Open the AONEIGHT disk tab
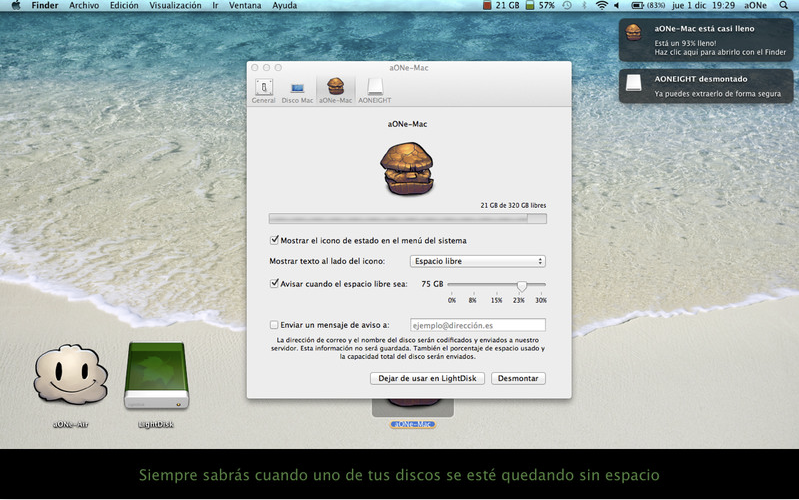The width and height of the screenshot is (799, 500). click(375, 91)
